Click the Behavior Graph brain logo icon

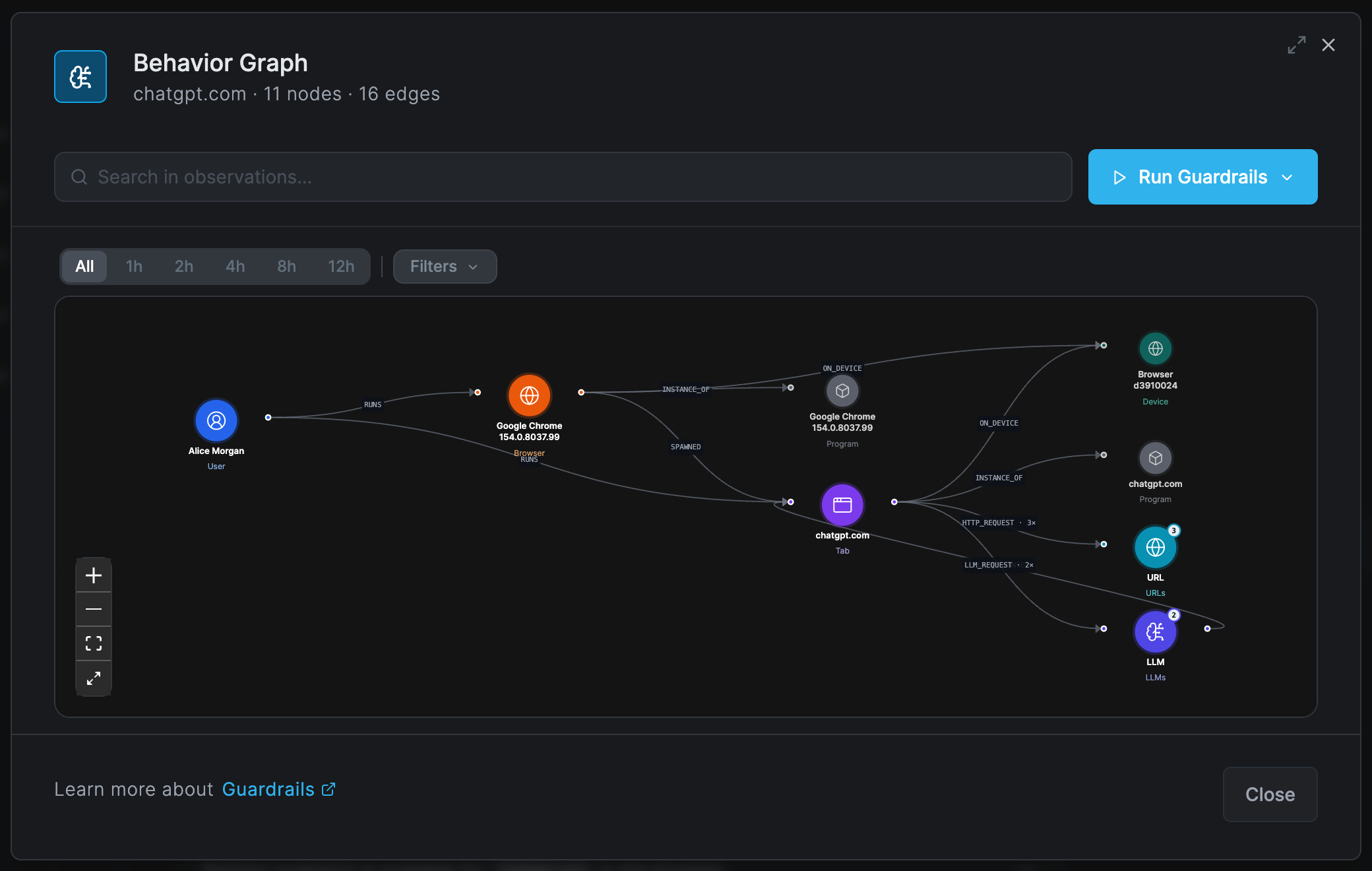(80, 77)
